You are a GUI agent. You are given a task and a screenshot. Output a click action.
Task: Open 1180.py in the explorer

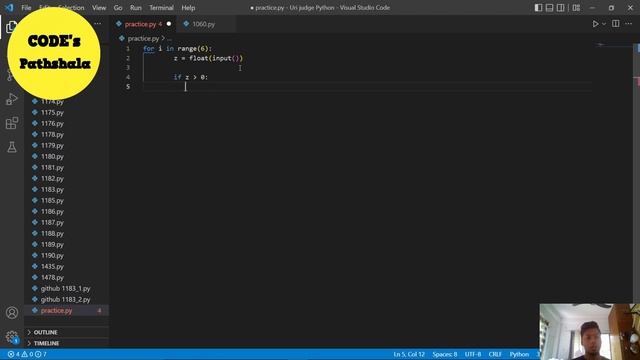click(52, 156)
